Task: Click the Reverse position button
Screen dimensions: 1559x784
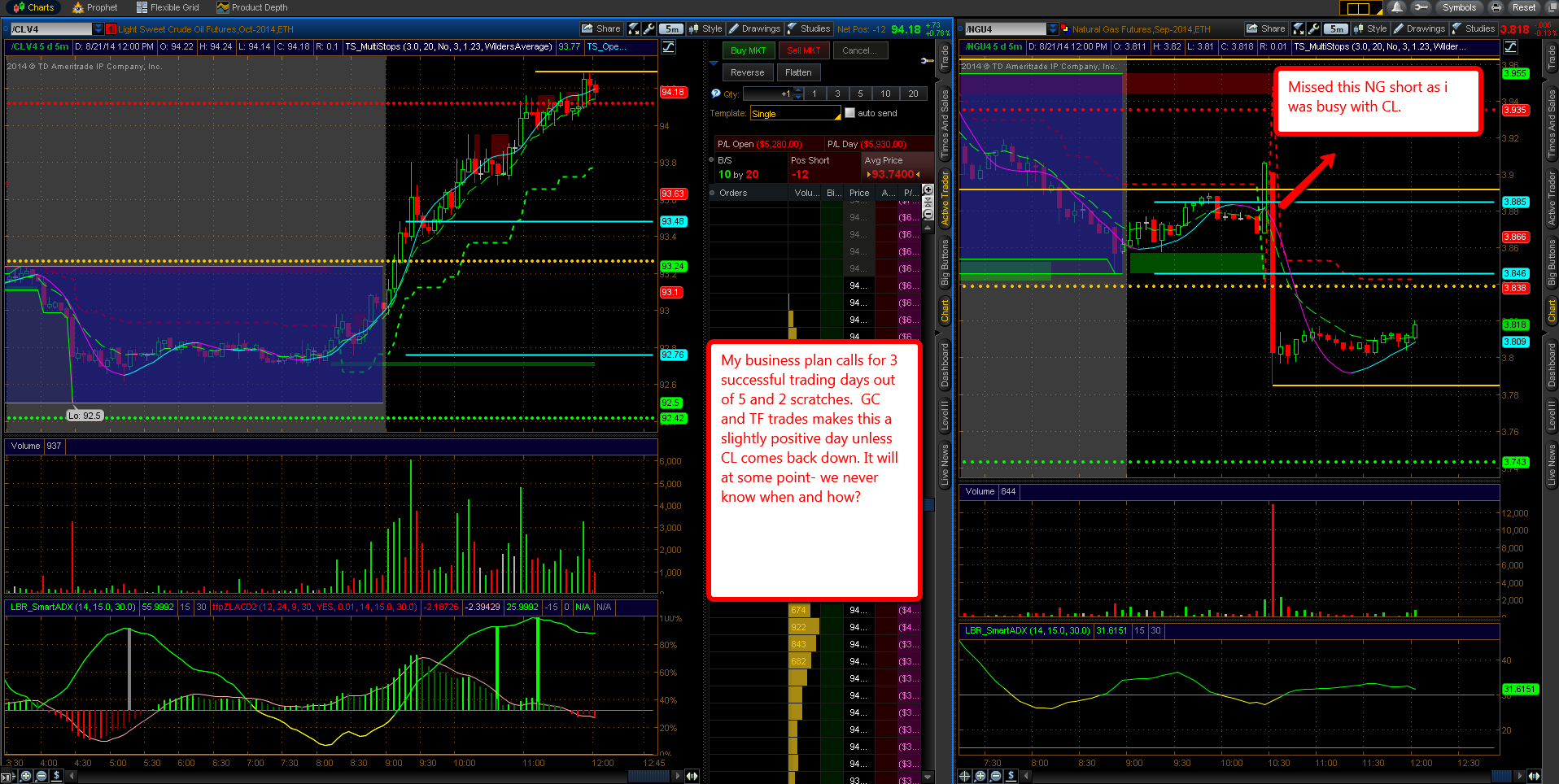Action: point(747,72)
